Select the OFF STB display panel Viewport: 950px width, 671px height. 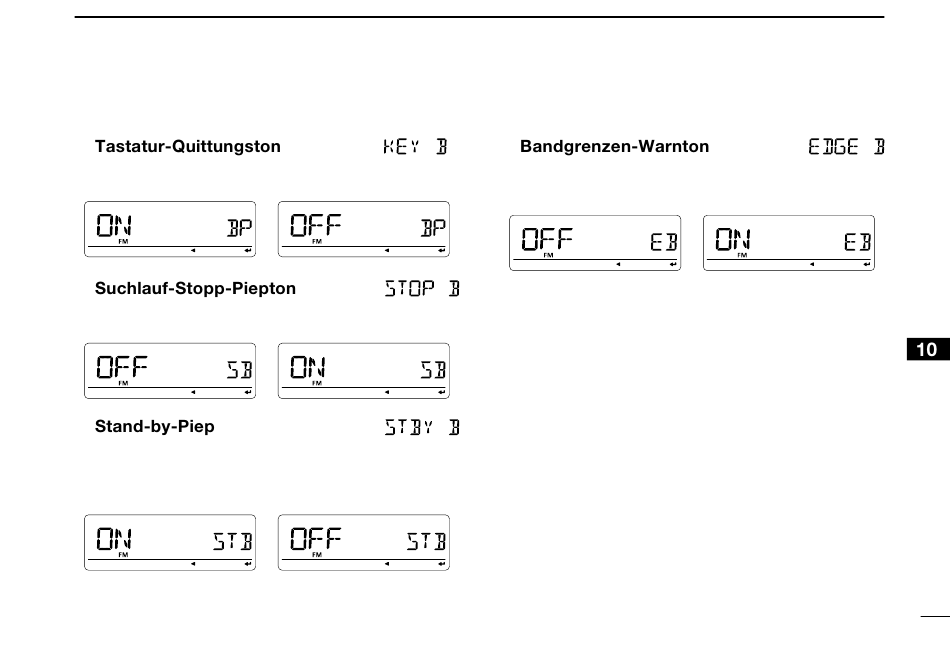pyautogui.click(x=364, y=543)
